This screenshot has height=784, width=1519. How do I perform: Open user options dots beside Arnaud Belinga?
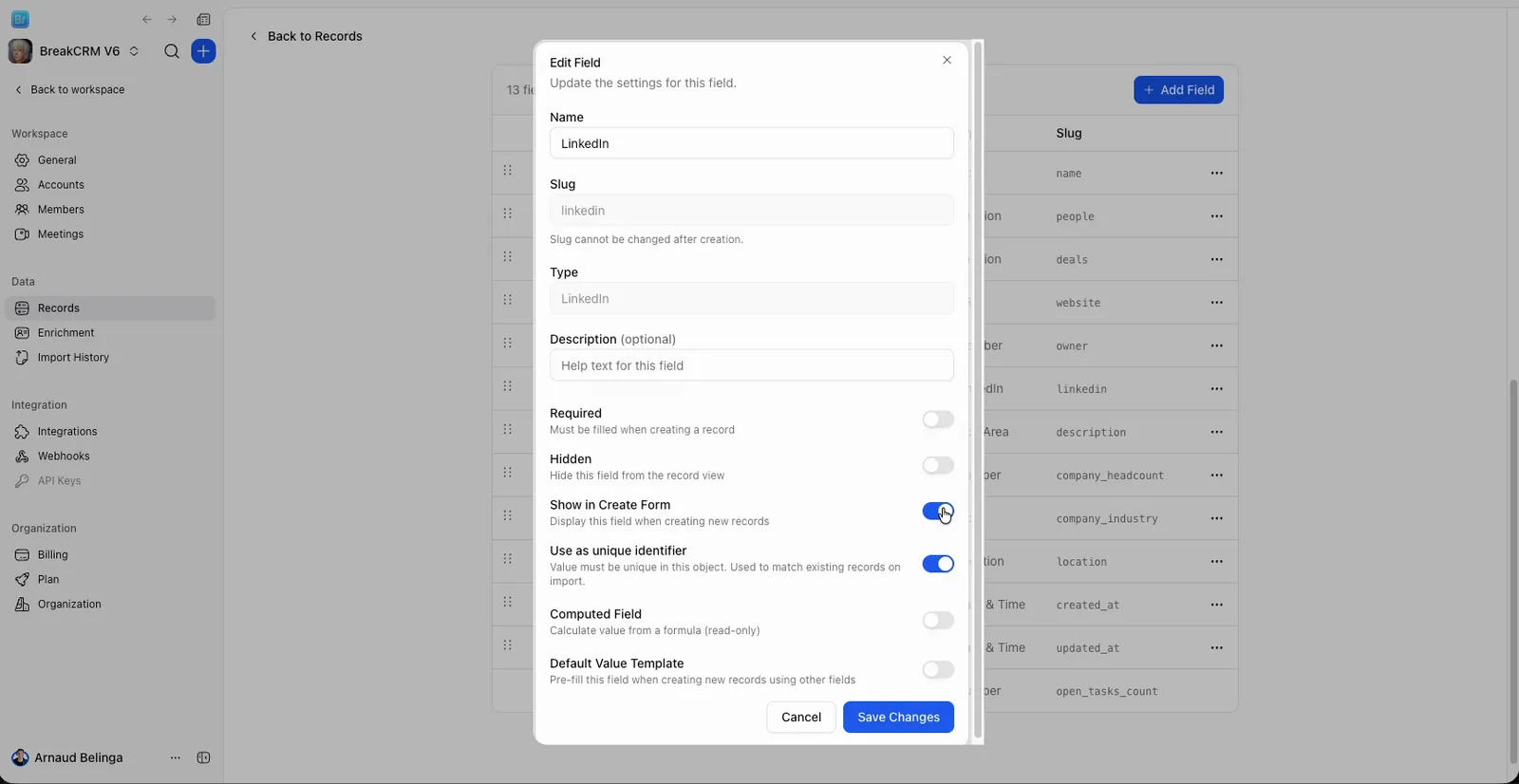click(175, 757)
